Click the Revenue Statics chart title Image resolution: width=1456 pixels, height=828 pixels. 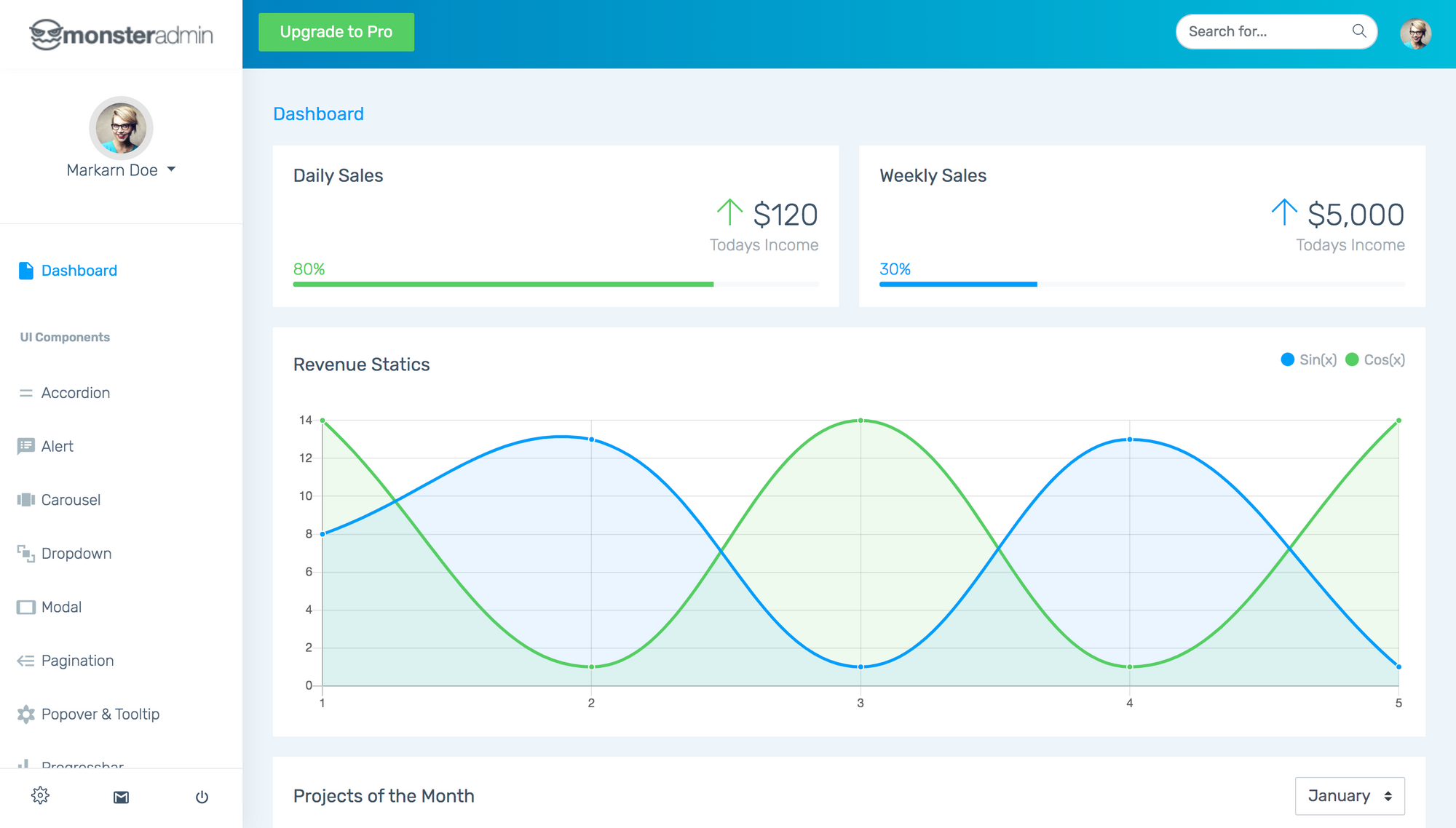(x=361, y=365)
